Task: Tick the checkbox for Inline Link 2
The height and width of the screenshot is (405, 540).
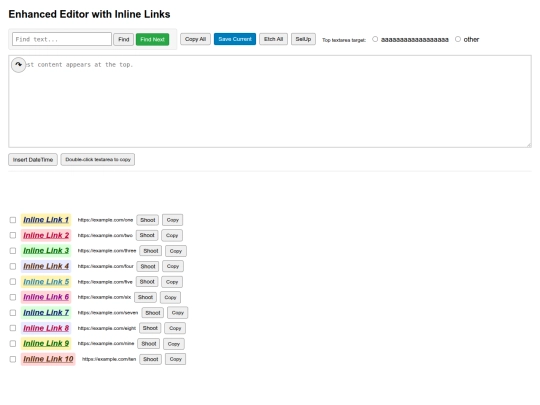Action: (x=13, y=235)
